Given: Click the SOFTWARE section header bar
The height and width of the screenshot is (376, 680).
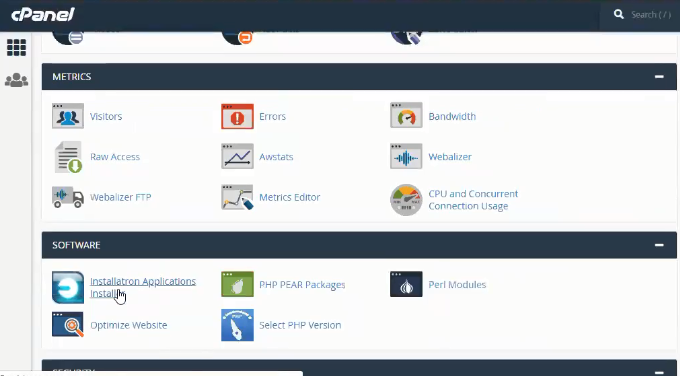Looking at the screenshot, I should pyautogui.click(x=359, y=245).
